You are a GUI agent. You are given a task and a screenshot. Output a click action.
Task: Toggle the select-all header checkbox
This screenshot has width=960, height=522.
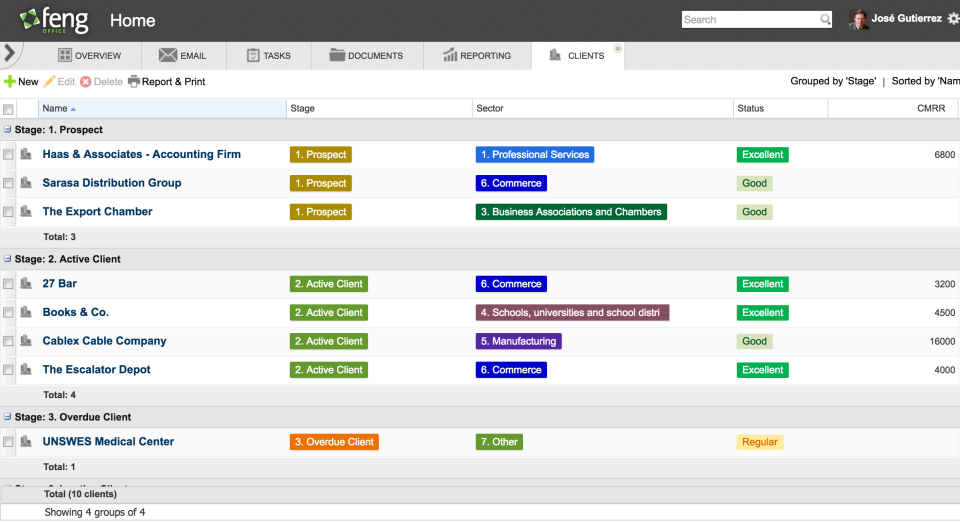click(8, 109)
